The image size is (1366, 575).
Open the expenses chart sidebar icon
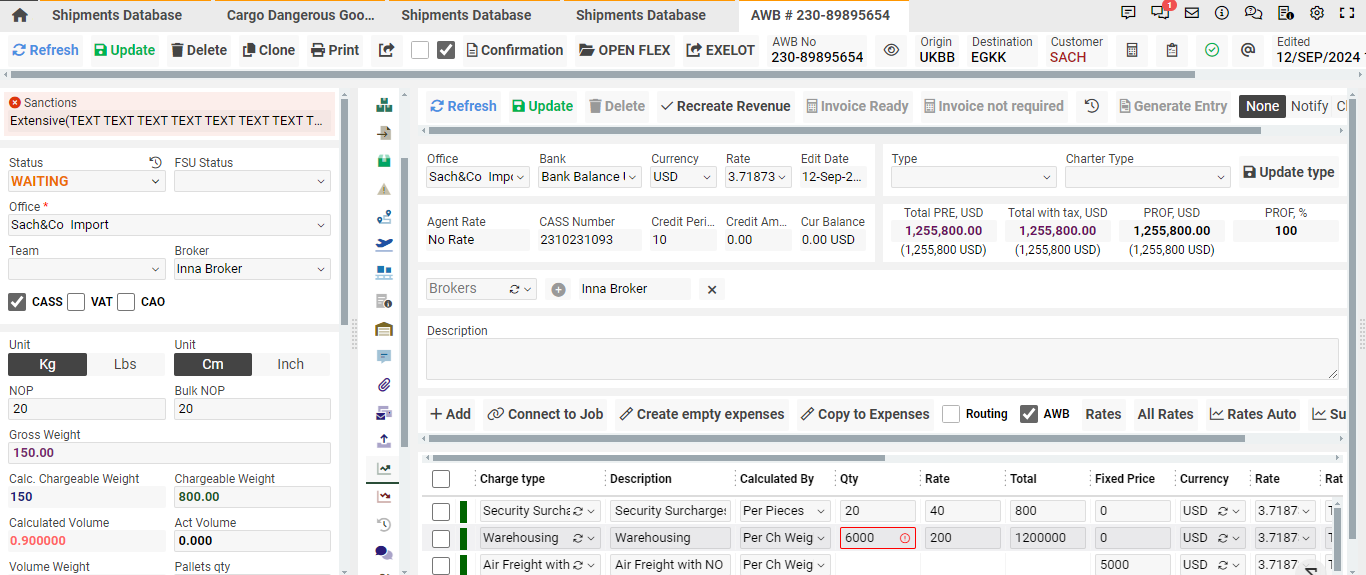click(x=384, y=496)
